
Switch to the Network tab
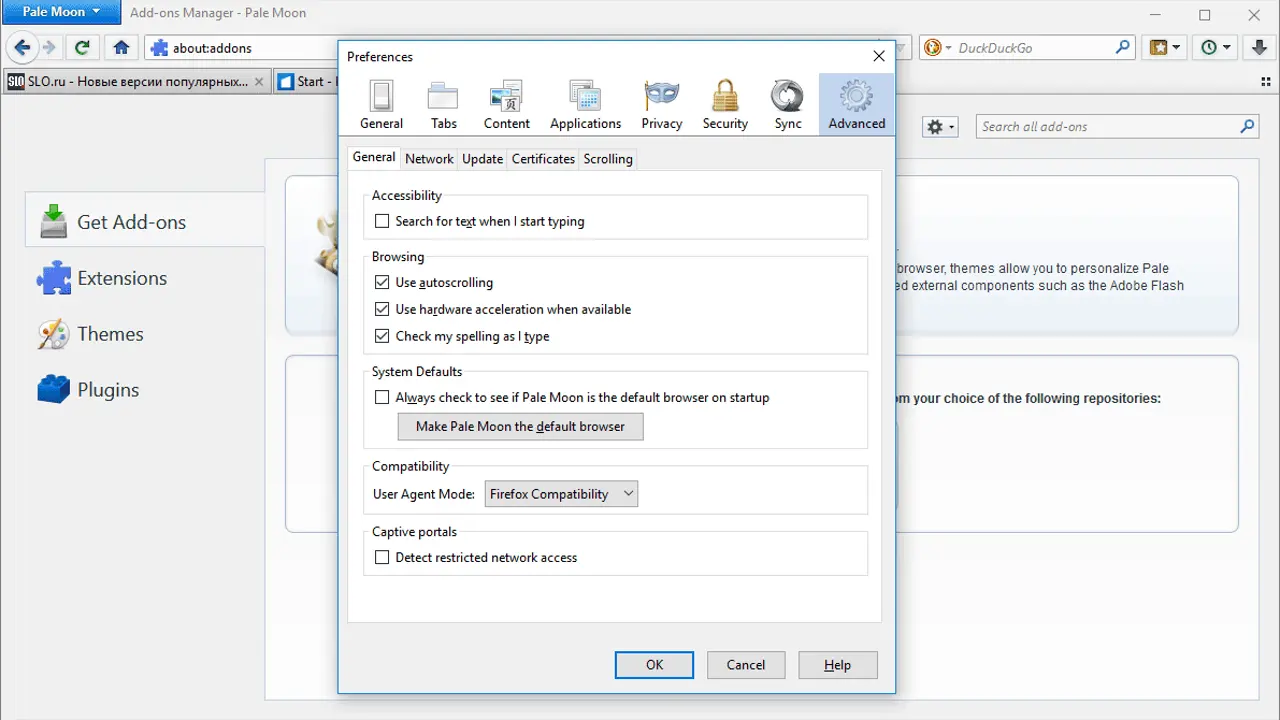pos(429,159)
